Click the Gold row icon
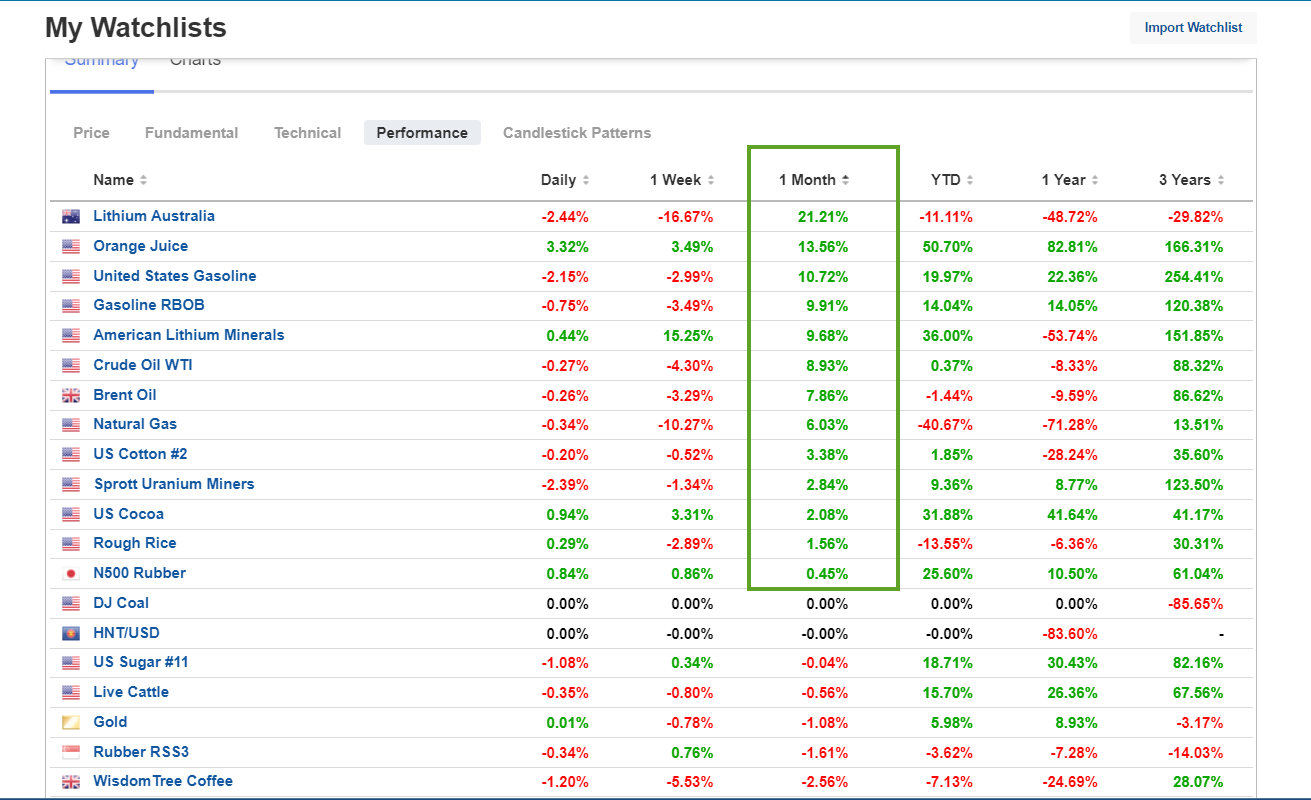Image resolution: width=1311 pixels, height=800 pixels. coord(71,722)
